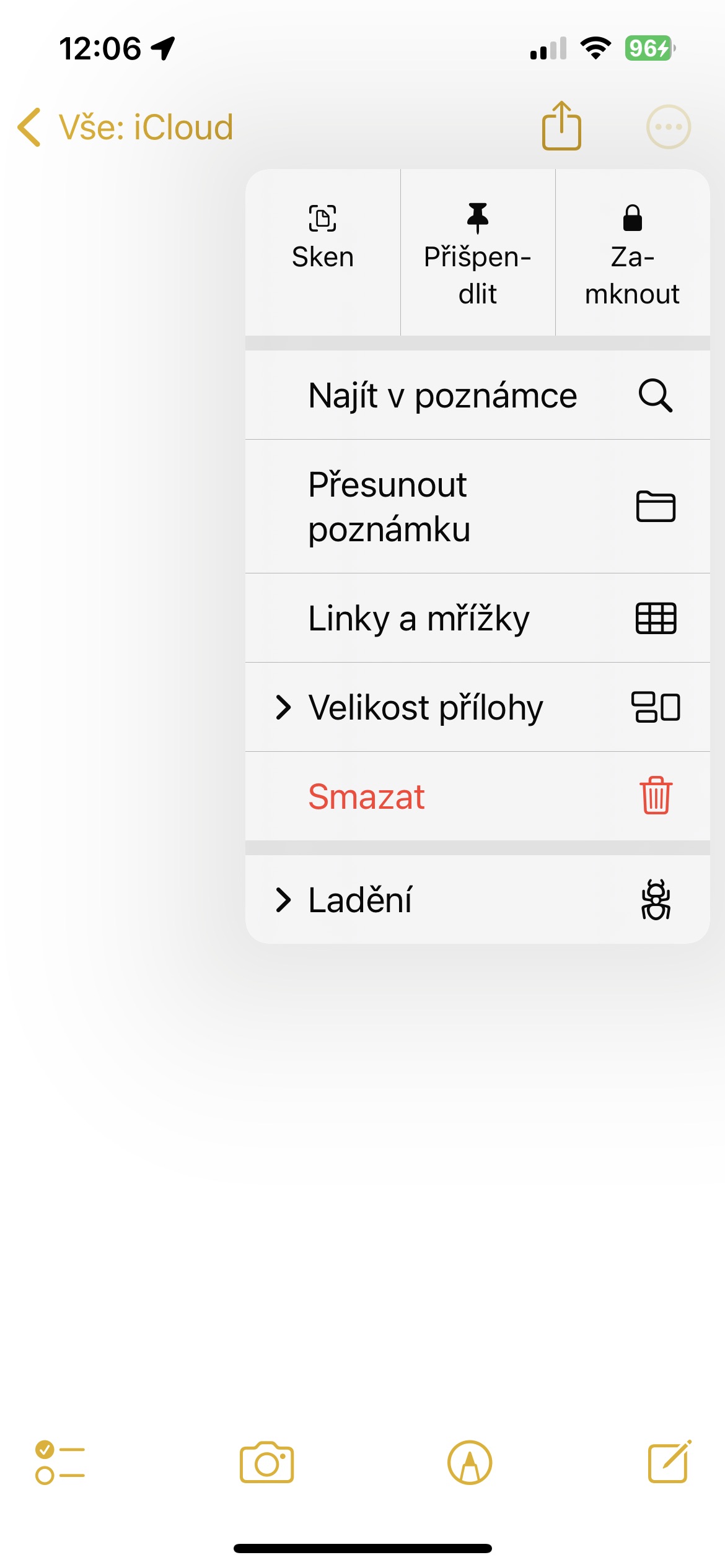Tap the Smazat delete label

click(x=366, y=796)
